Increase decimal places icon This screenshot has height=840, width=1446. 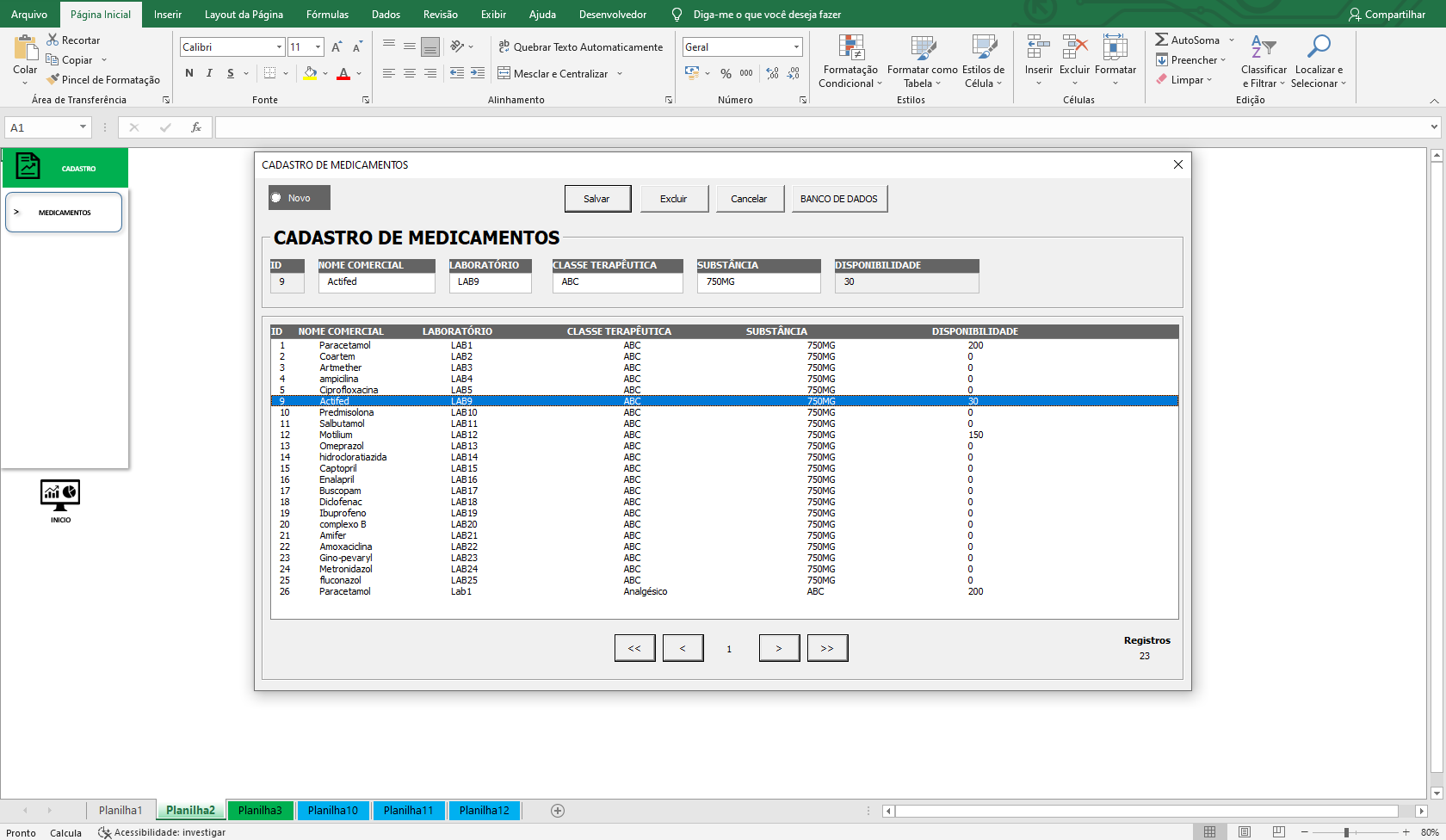[x=773, y=73]
